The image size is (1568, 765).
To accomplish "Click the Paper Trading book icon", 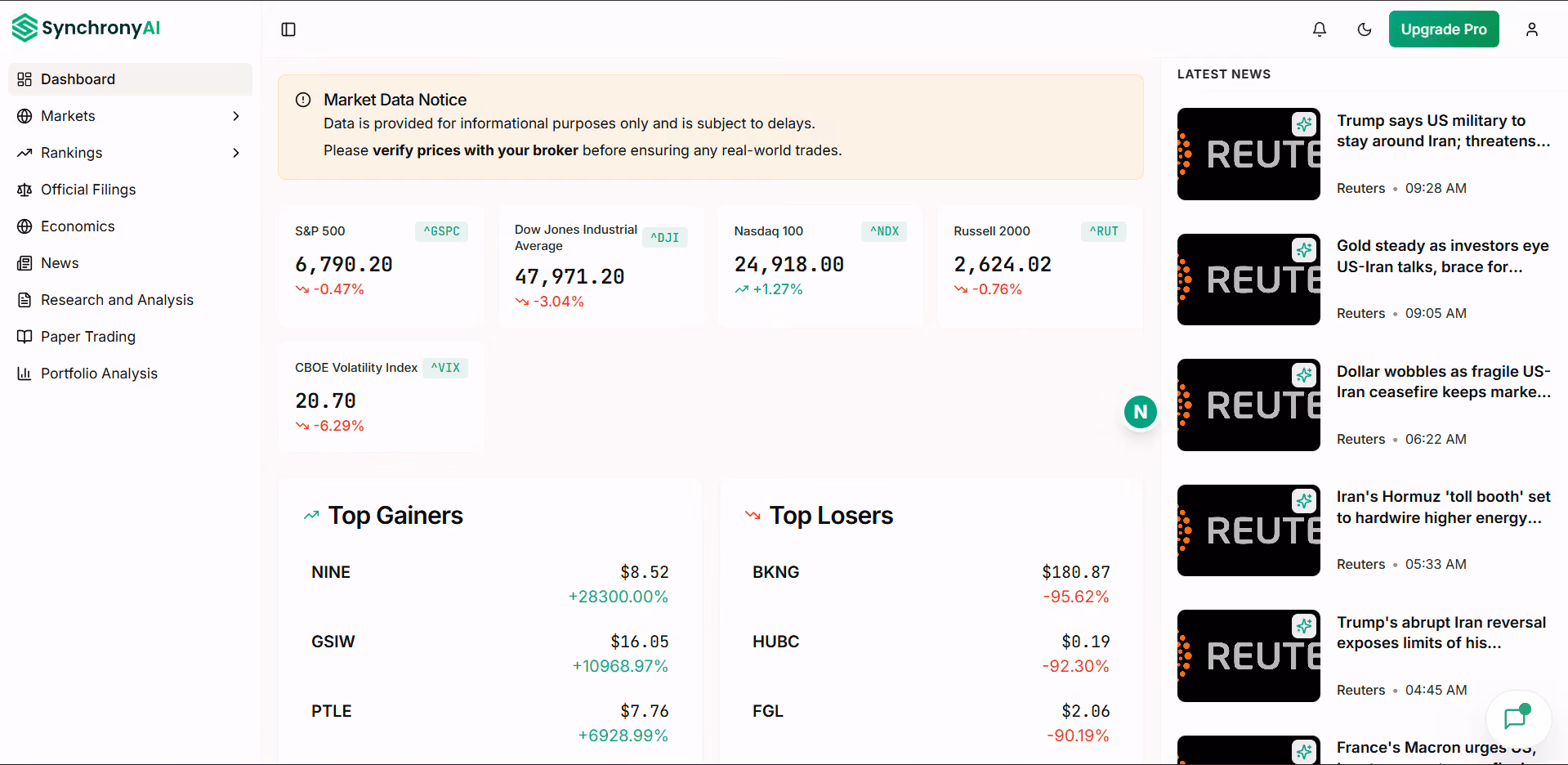I will click(25, 337).
